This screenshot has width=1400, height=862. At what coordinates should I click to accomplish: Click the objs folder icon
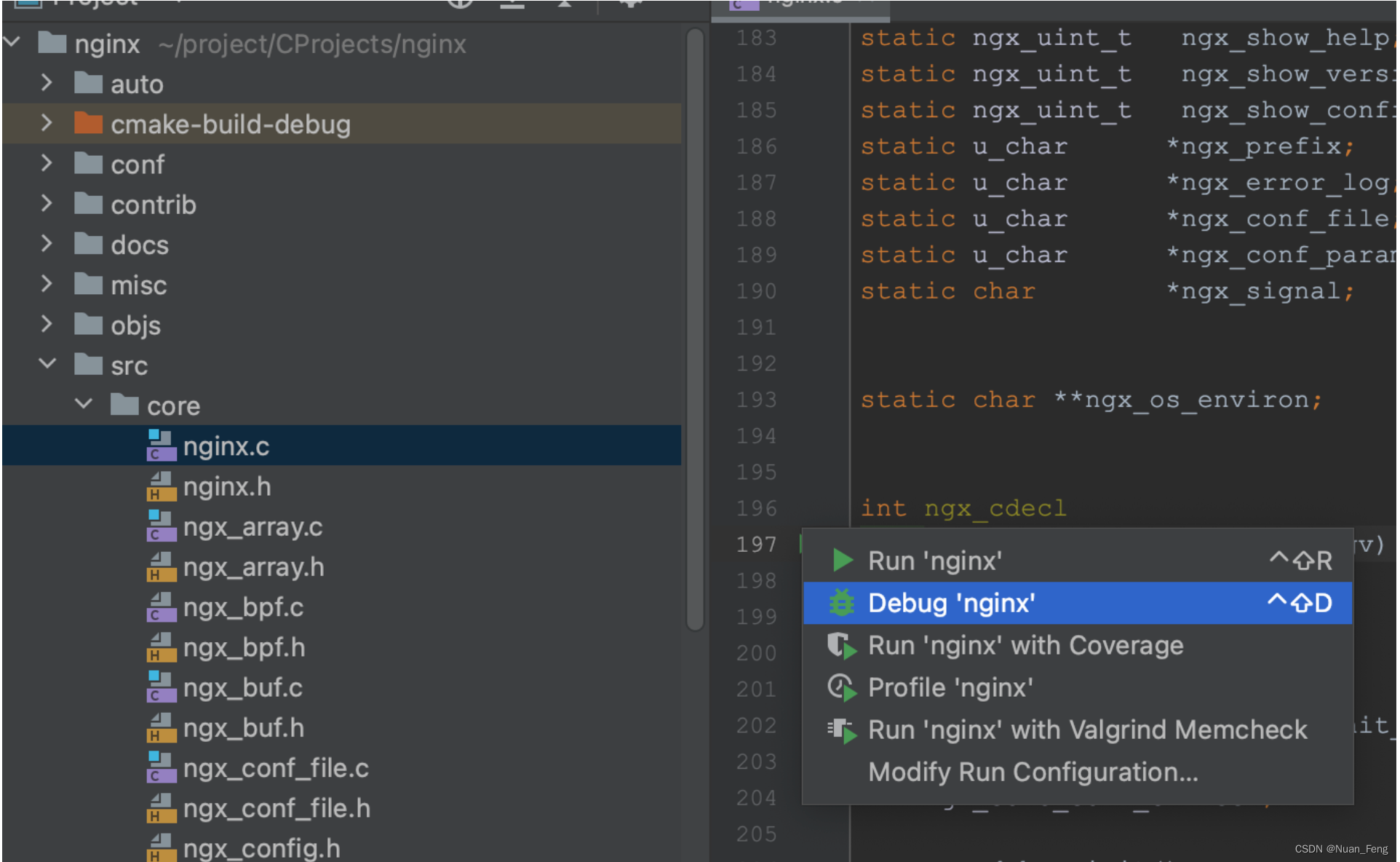pyautogui.click(x=88, y=323)
